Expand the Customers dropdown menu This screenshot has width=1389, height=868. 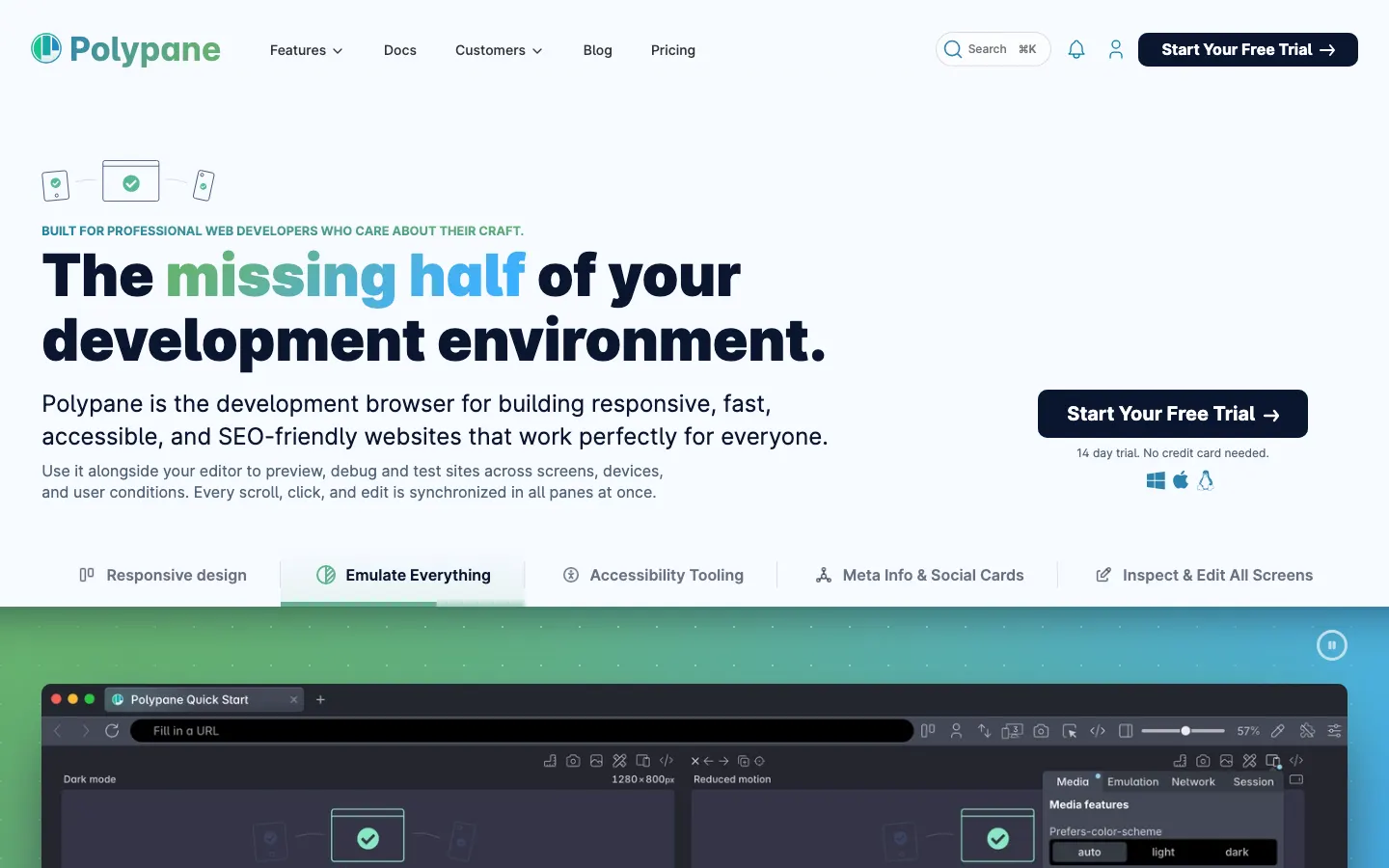click(499, 50)
